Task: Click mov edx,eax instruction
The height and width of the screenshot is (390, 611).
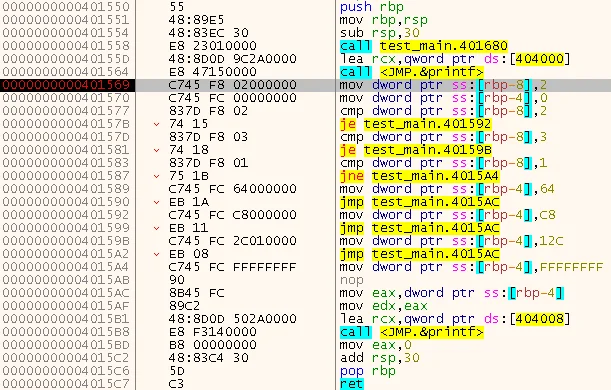Action: (x=383, y=306)
